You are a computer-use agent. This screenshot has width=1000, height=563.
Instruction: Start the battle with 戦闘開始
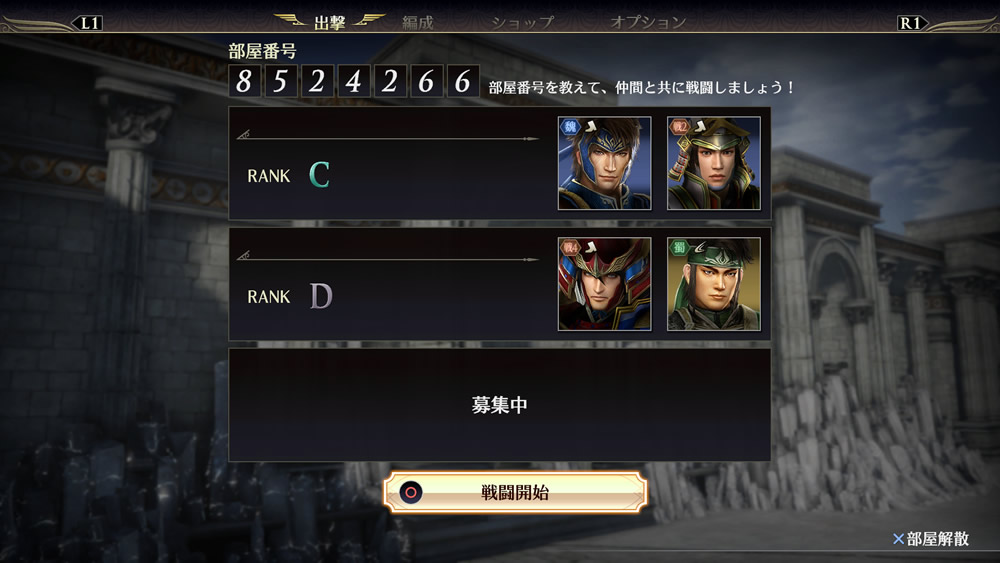coord(515,492)
